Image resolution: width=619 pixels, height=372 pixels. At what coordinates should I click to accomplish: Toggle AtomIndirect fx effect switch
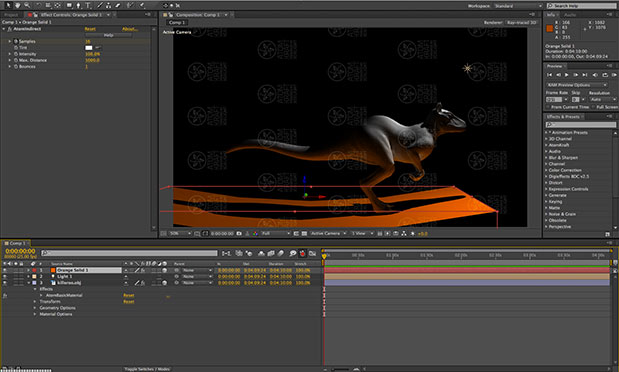tap(9, 29)
